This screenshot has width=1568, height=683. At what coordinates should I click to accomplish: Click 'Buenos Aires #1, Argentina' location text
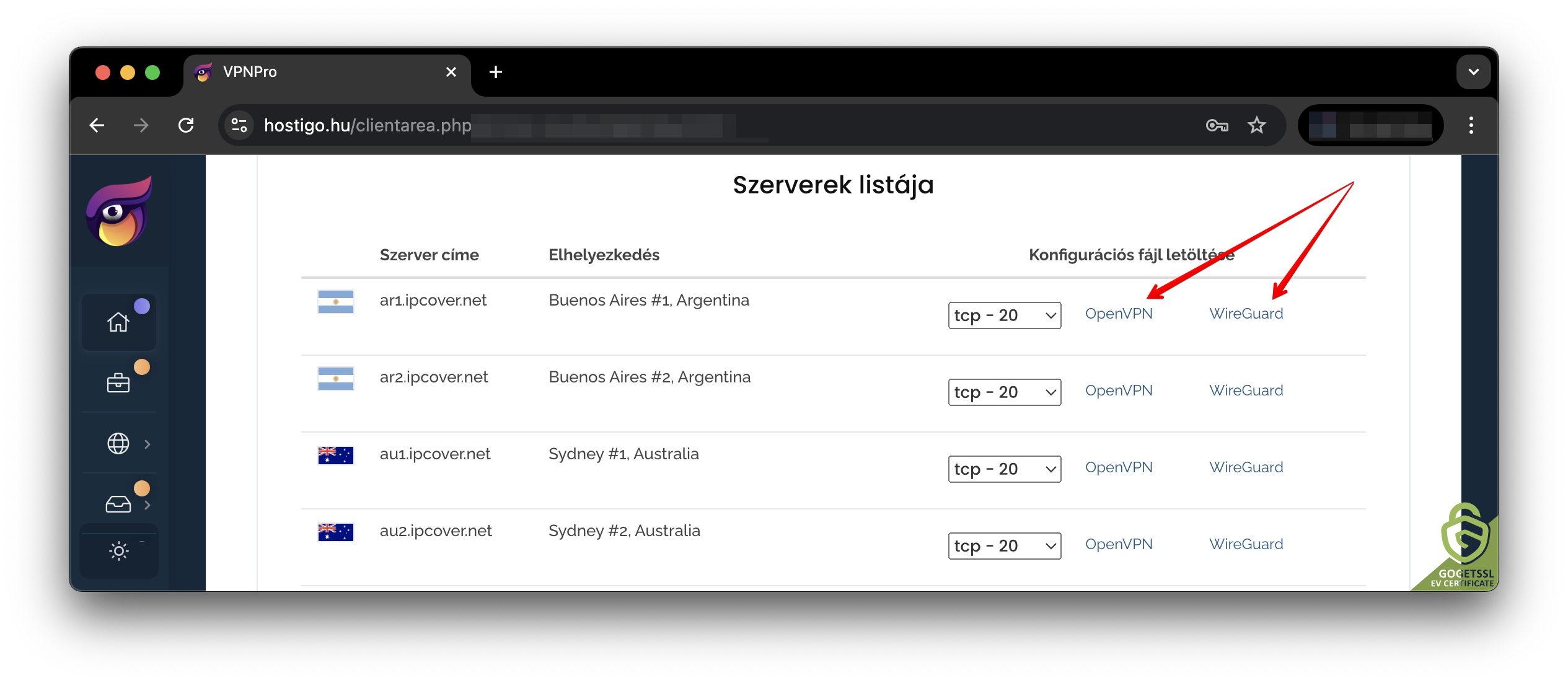pyautogui.click(x=649, y=301)
